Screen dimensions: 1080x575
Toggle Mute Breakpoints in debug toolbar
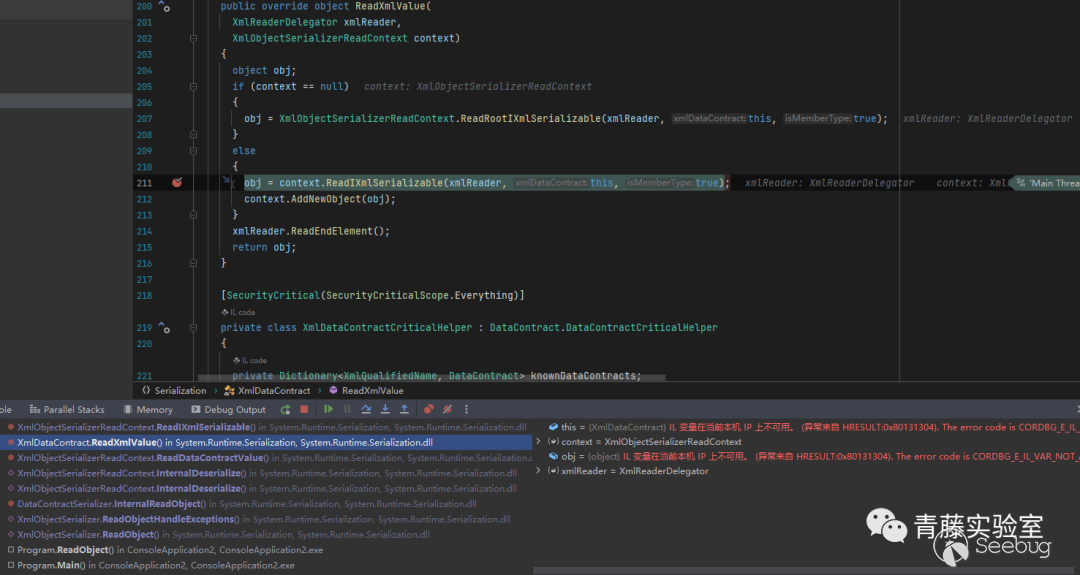447,409
